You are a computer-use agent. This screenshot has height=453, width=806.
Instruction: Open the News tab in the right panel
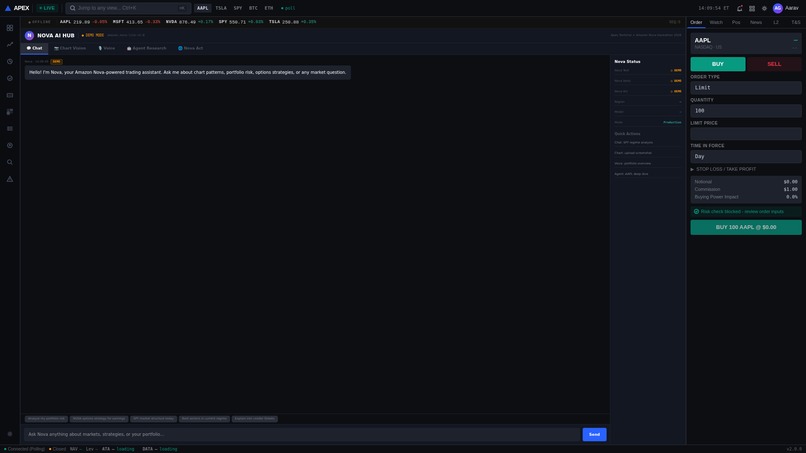tap(756, 23)
